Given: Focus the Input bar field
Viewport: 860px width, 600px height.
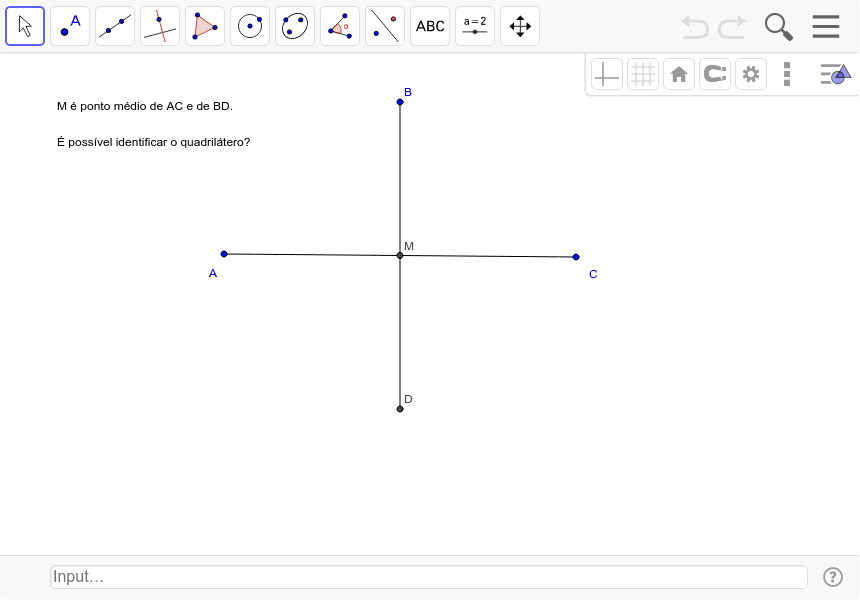Looking at the screenshot, I should [x=429, y=577].
